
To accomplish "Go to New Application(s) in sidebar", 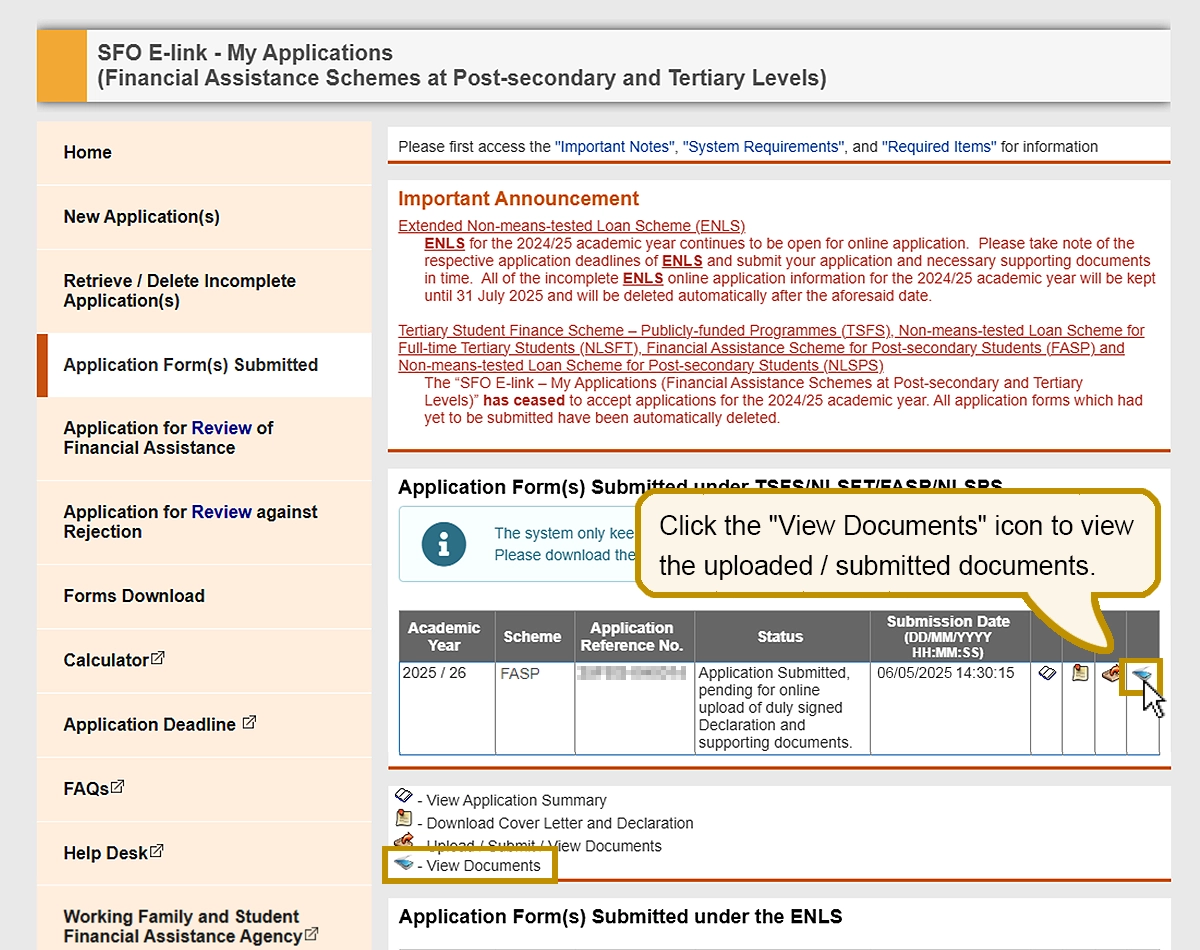I will tap(141, 216).
